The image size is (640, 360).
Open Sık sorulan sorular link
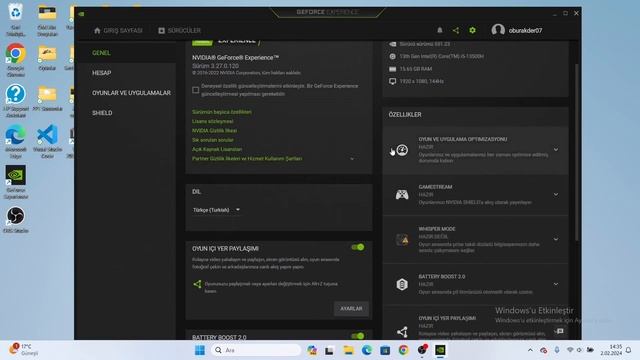(x=213, y=140)
